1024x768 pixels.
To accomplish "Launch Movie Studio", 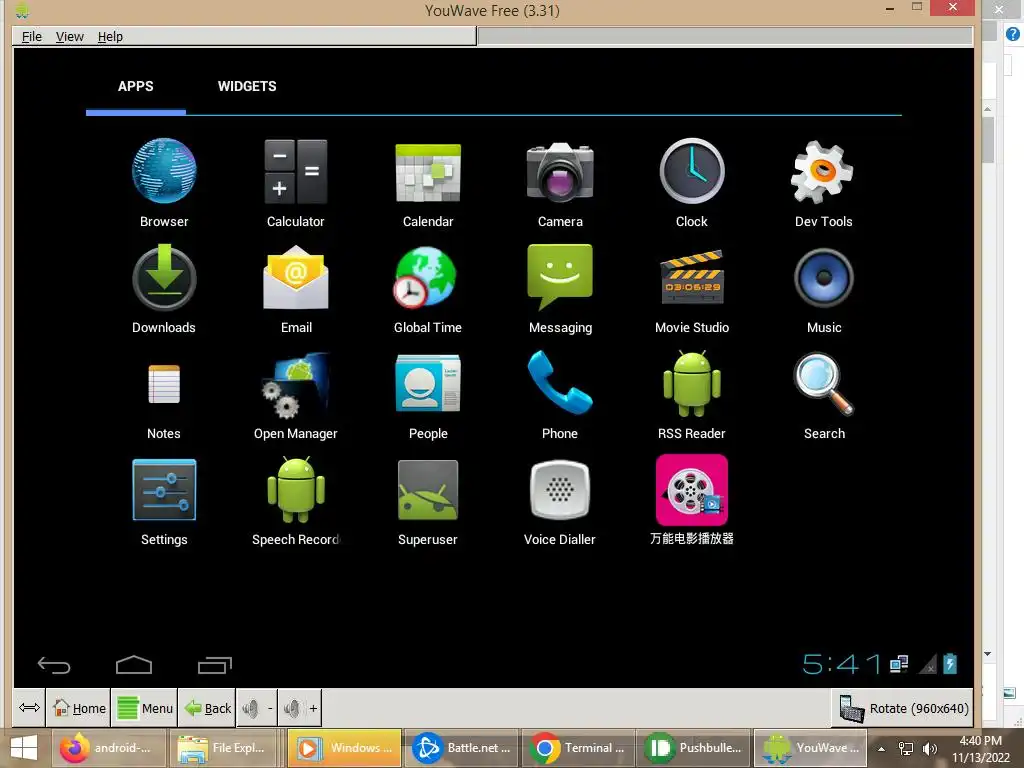I will (692, 289).
